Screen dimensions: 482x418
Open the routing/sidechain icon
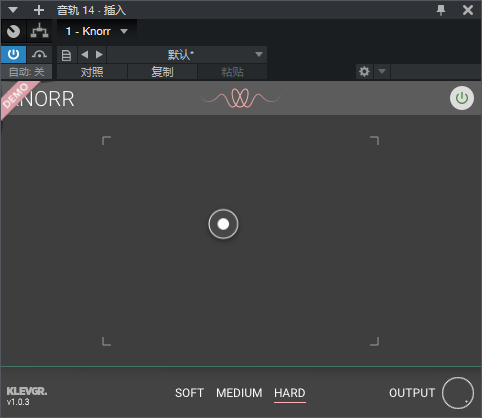pyautogui.click(x=39, y=31)
